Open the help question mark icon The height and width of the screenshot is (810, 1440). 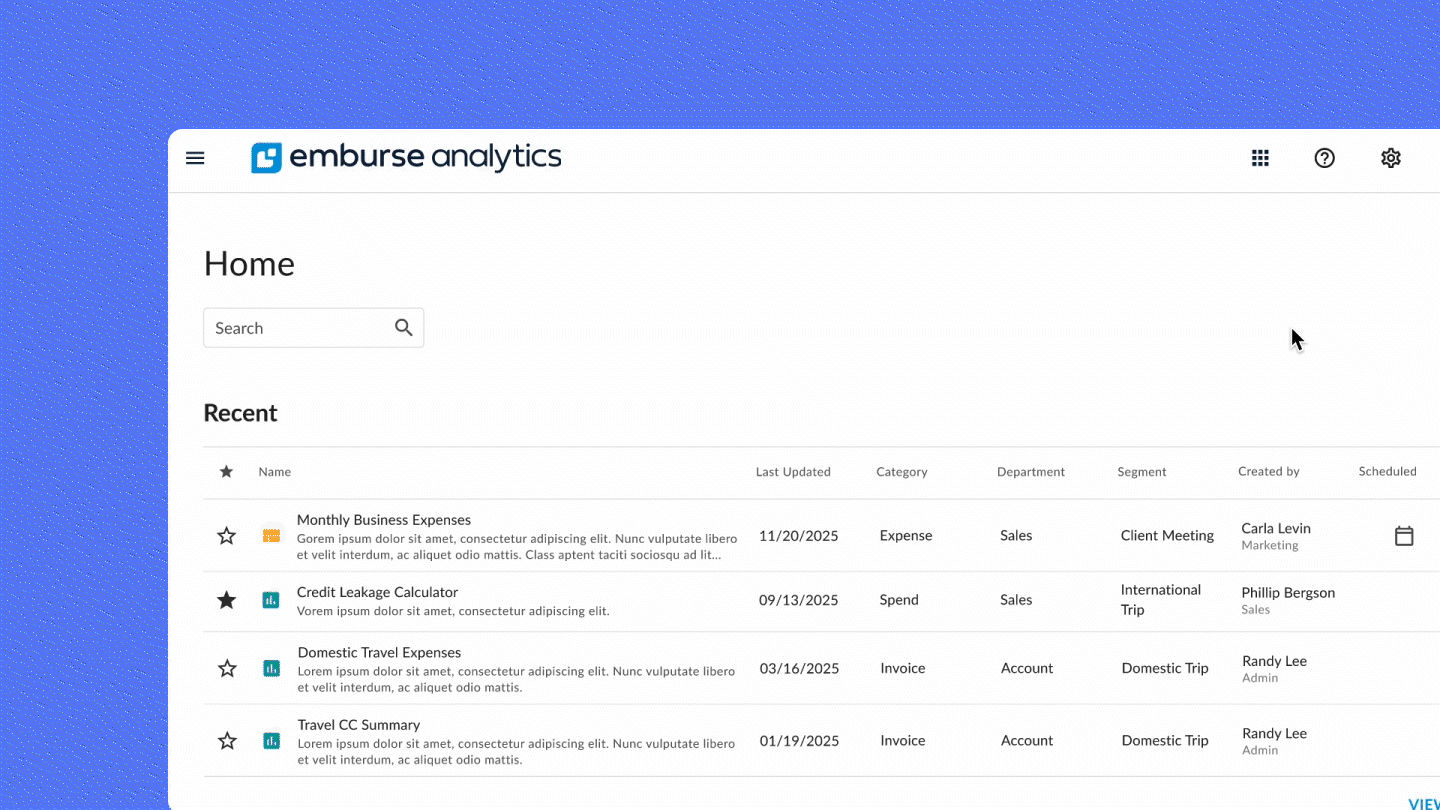pos(1324,158)
